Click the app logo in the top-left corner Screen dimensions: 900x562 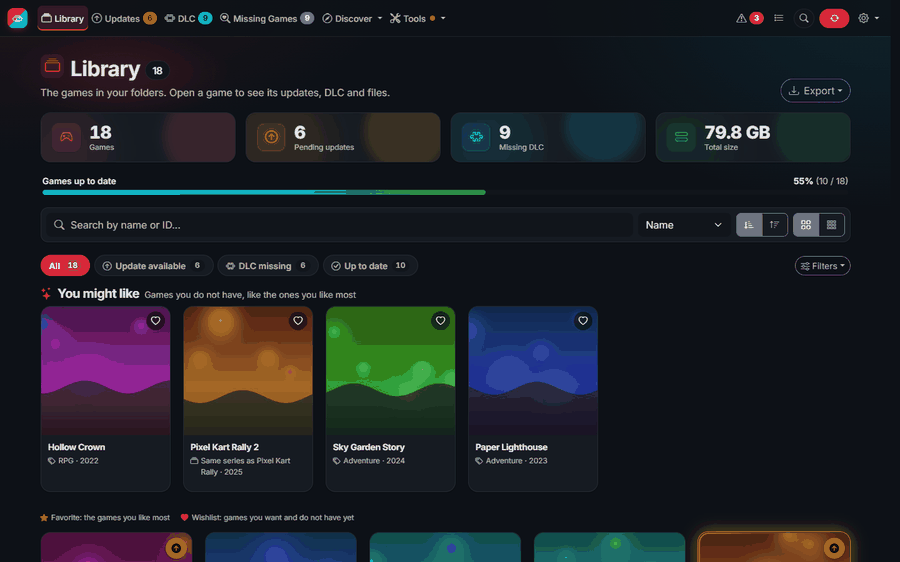[x=18, y=18]
